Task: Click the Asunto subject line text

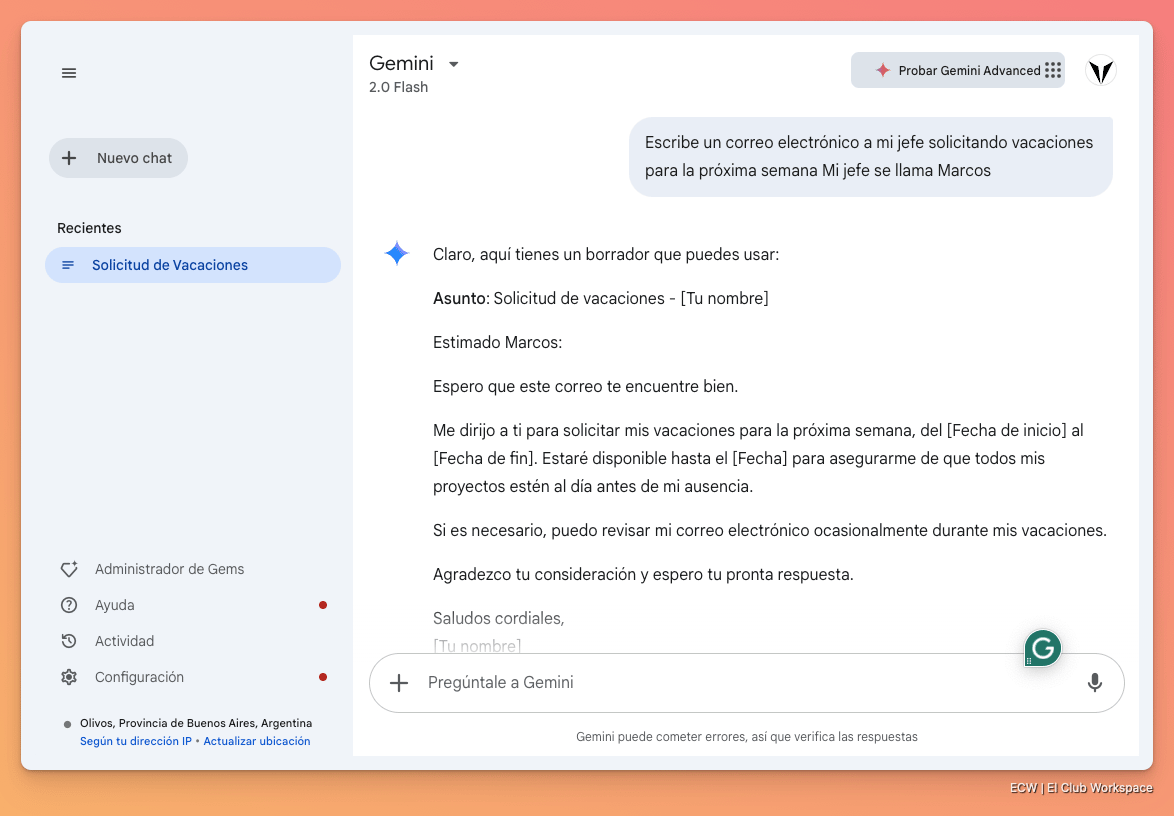Action: [x=600, y=298]
